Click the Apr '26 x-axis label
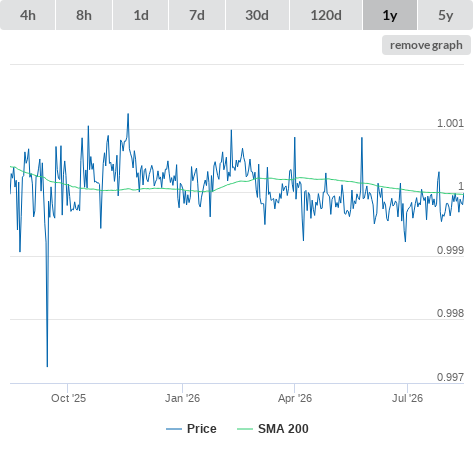This screenshot has height=455, width=474. tap(295, 398)
